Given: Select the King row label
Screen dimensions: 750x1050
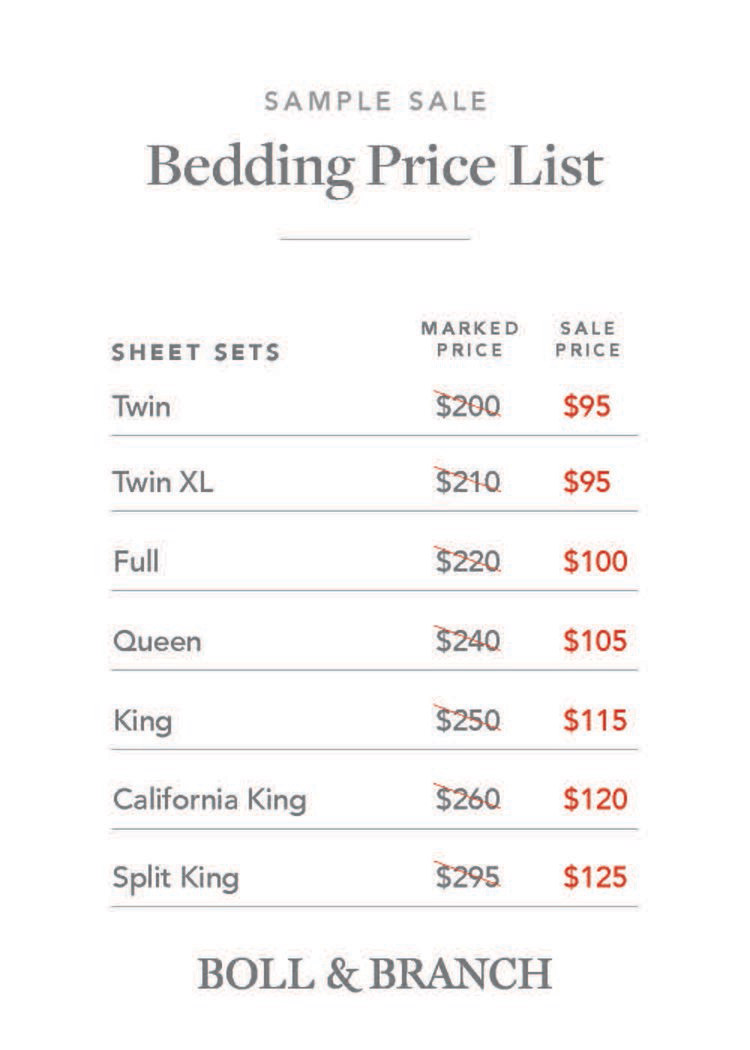Looking at the screenshot, I should (x=142, y=720).
